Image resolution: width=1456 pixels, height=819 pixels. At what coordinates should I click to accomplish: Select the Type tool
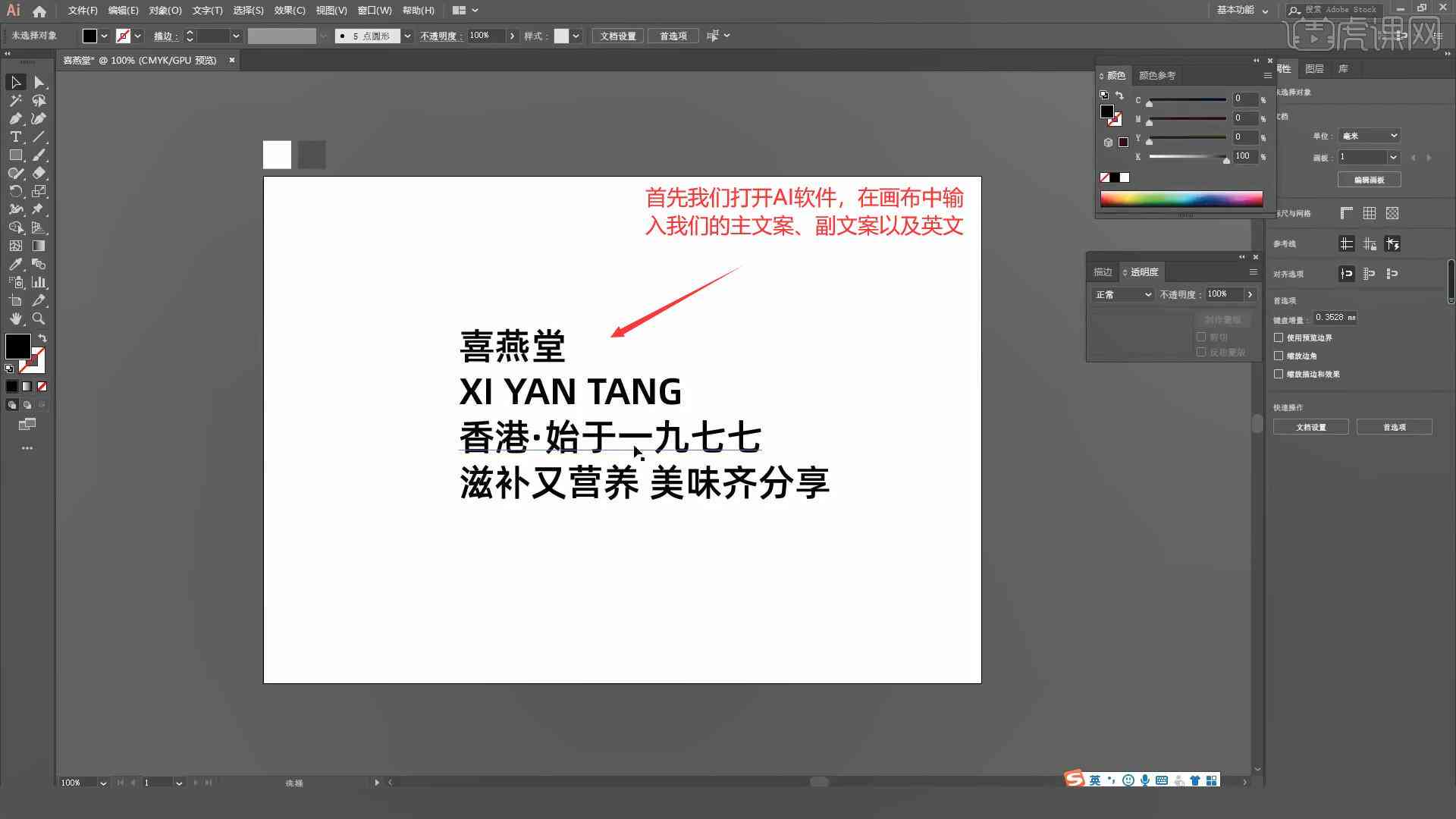[x=14, y=137]
